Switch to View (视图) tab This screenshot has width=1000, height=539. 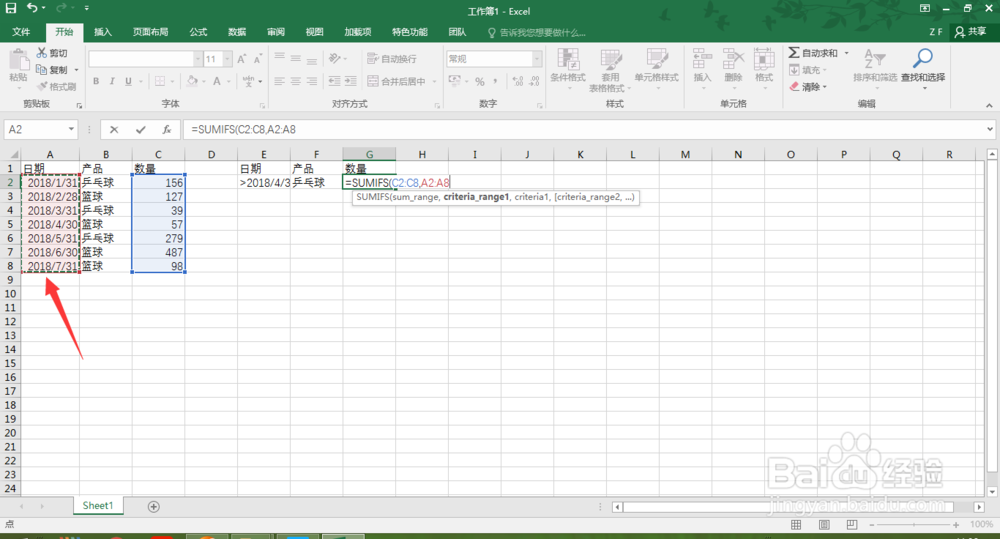314,32
